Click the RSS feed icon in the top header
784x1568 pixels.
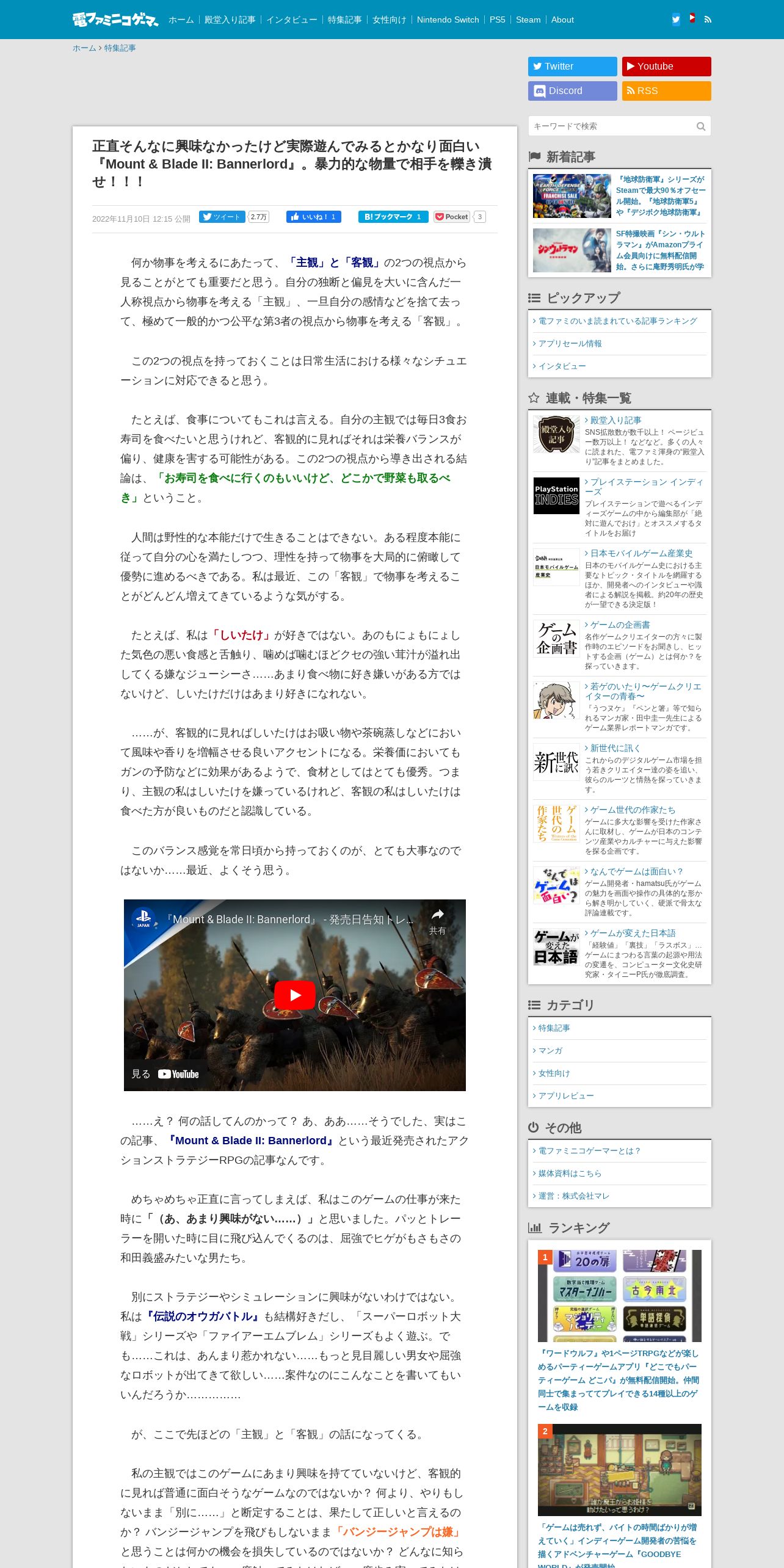(708, 20)
